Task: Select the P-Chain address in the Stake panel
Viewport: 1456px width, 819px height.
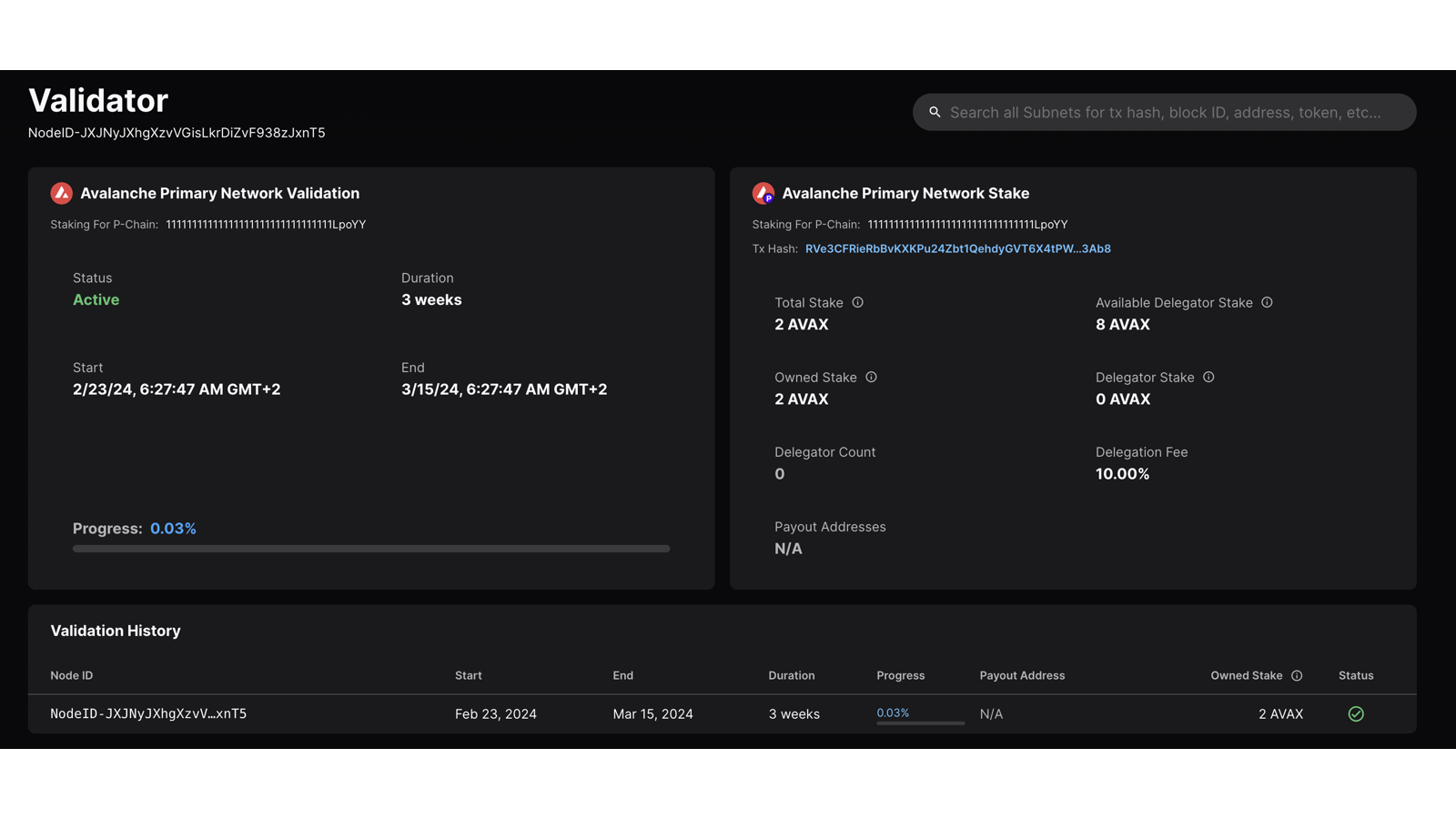Action: tap(968, 225)
